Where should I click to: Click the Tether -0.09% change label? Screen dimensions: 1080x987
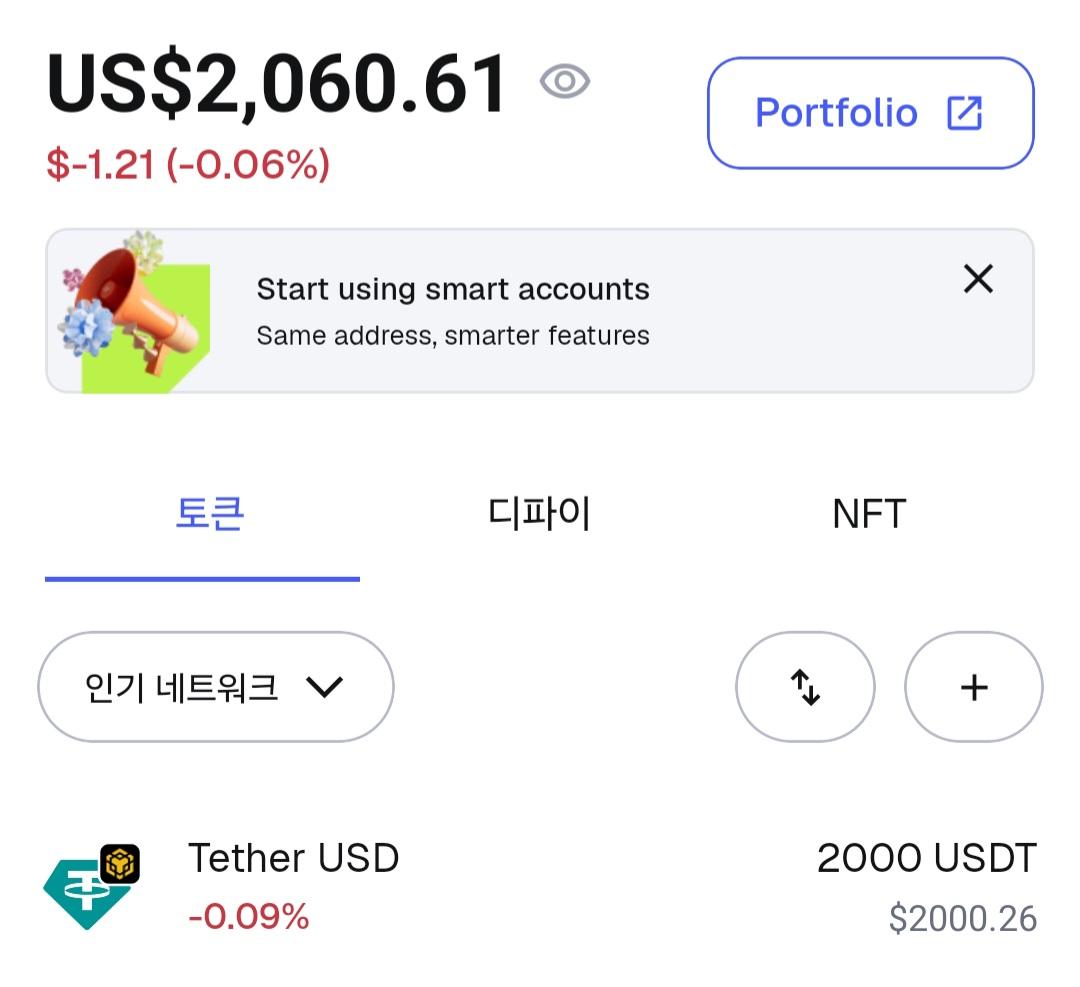pos(249,916)
